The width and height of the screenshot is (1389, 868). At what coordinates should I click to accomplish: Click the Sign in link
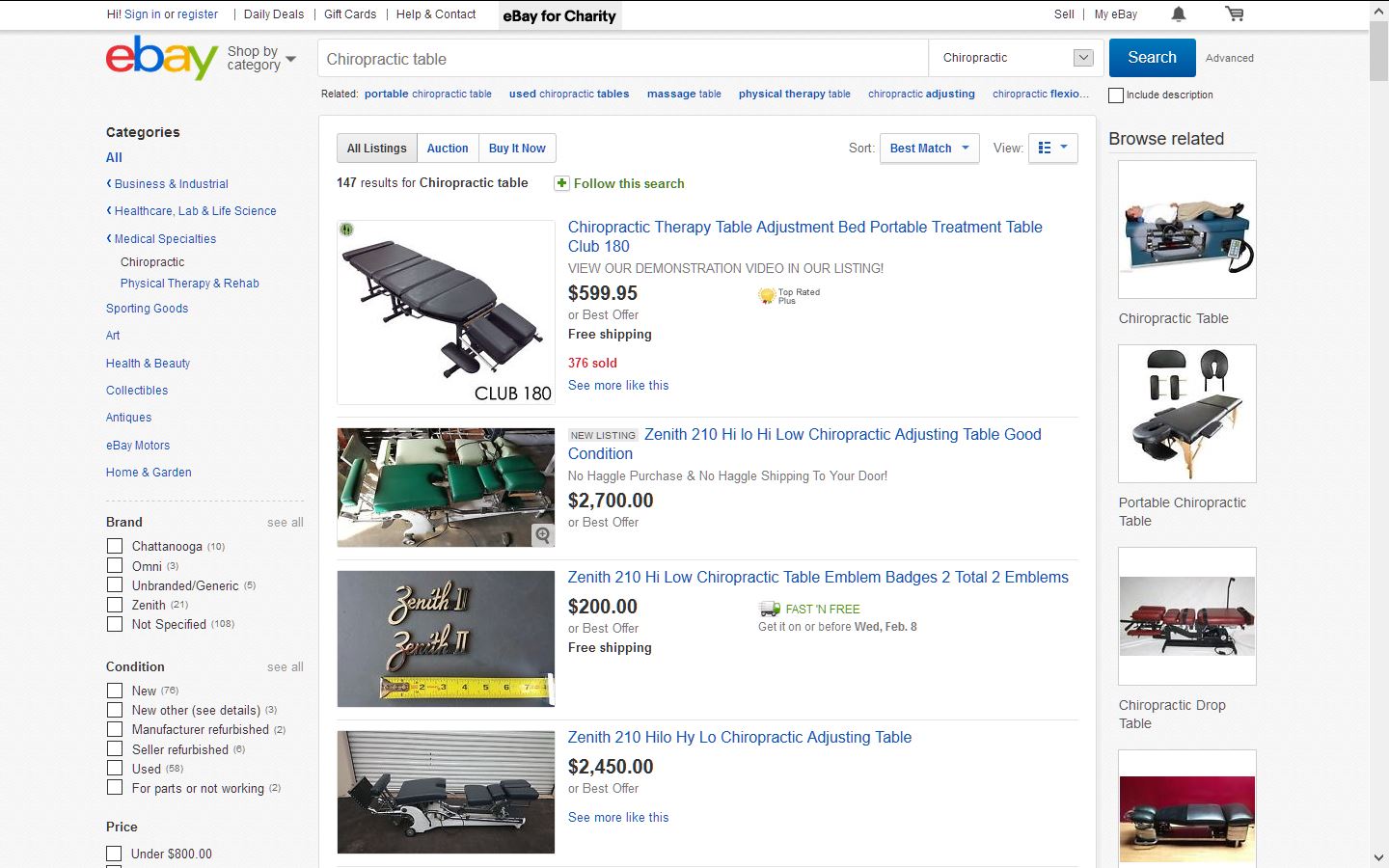pos(143,14)
